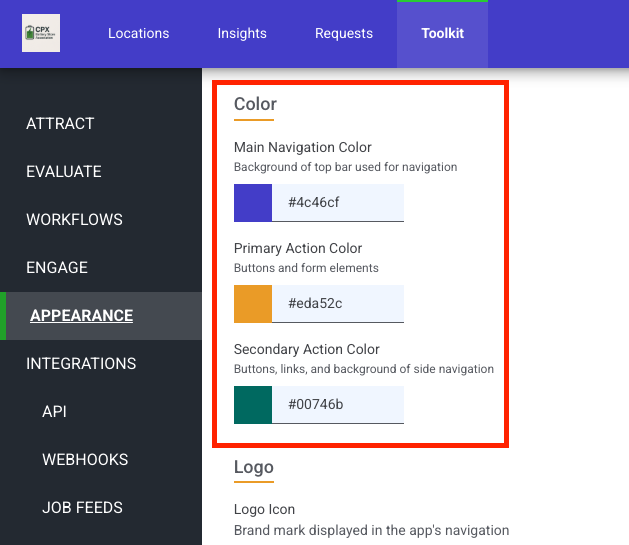Go to the Requests tab

344,33
